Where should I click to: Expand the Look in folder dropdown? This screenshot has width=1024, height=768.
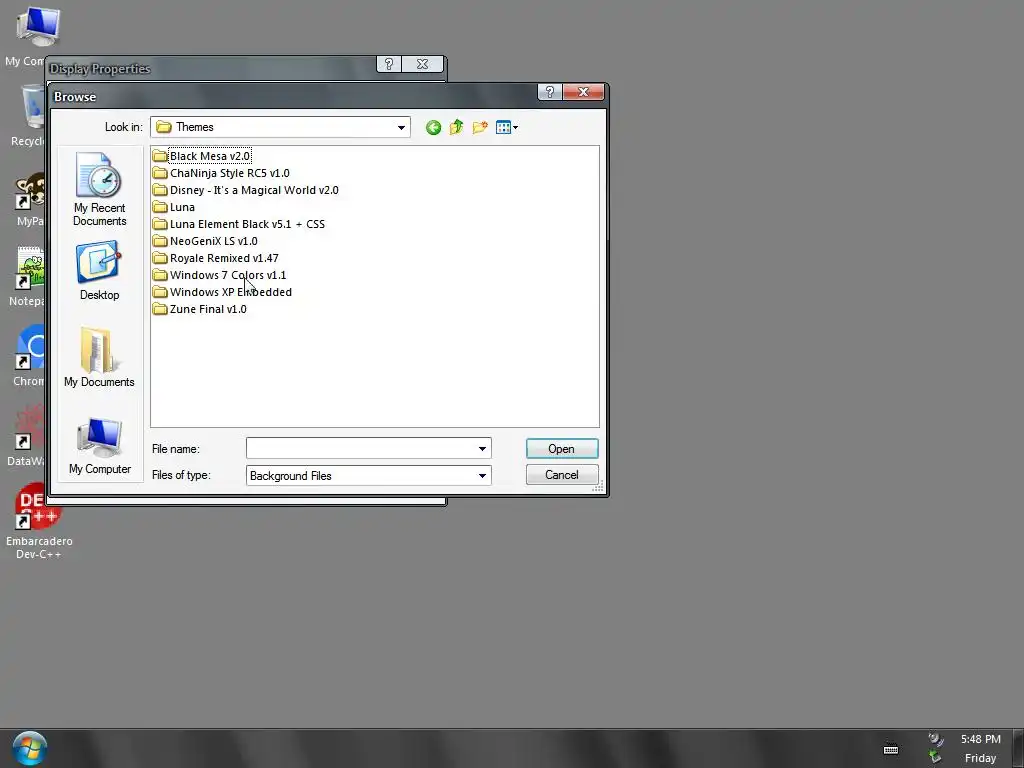coord(401,127)
